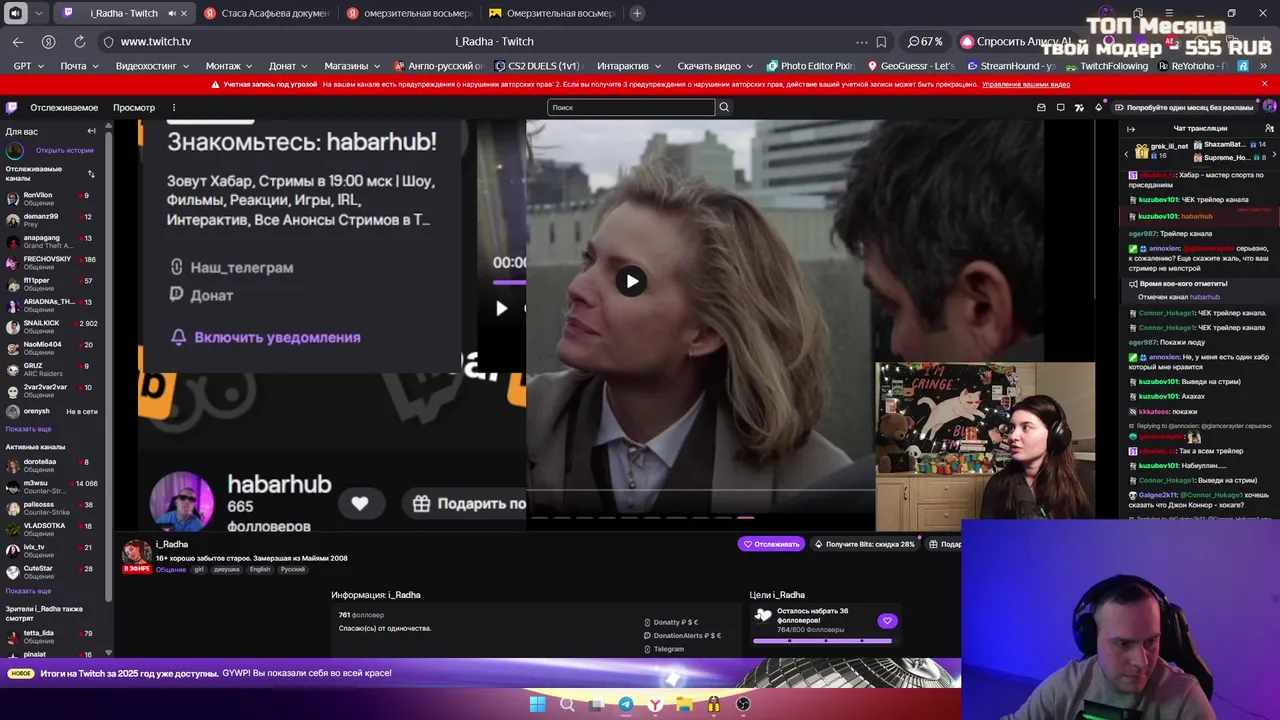The height and width of the screenshot is (720, 1280).
Task: Expand the Почта bookmarks folder
Action: tap(79, 66)
